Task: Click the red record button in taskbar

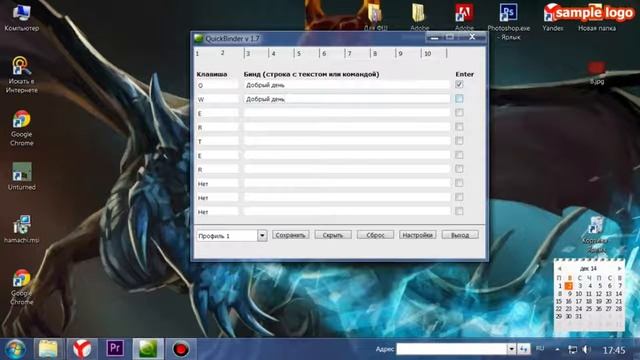Action: (180, 349)
